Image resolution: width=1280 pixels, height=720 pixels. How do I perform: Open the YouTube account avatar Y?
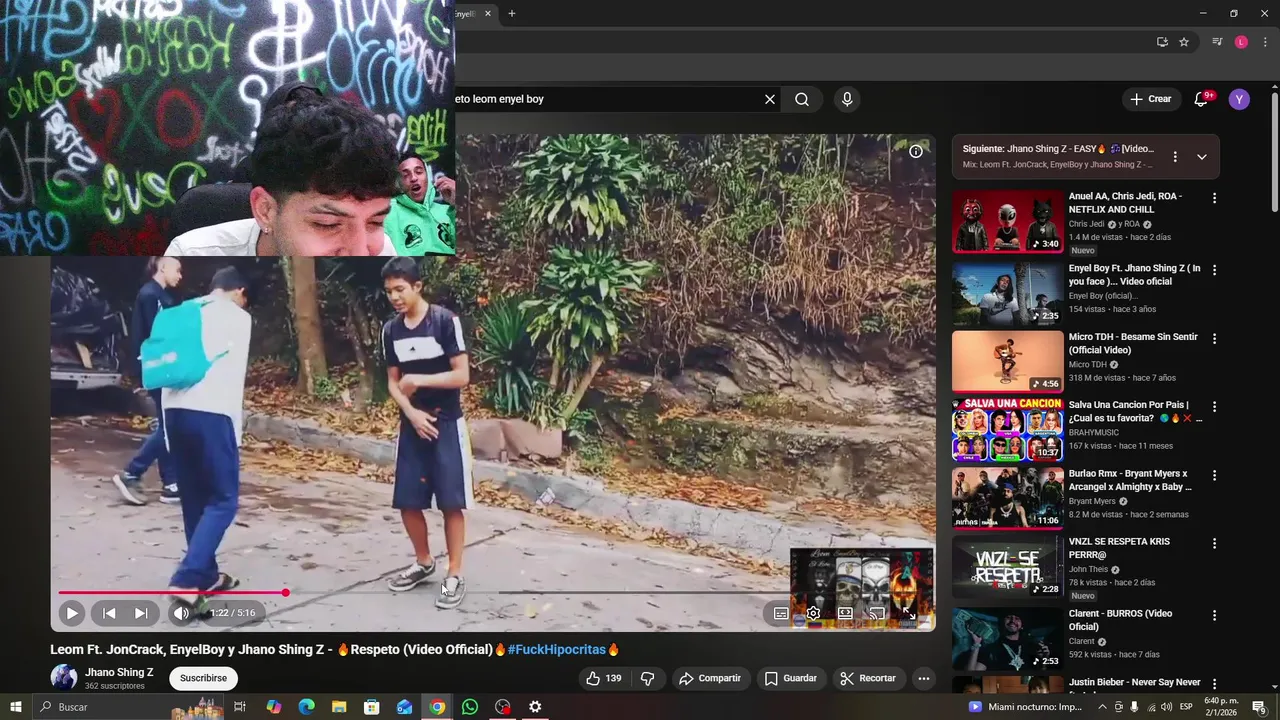click(x=1239, y=99)
